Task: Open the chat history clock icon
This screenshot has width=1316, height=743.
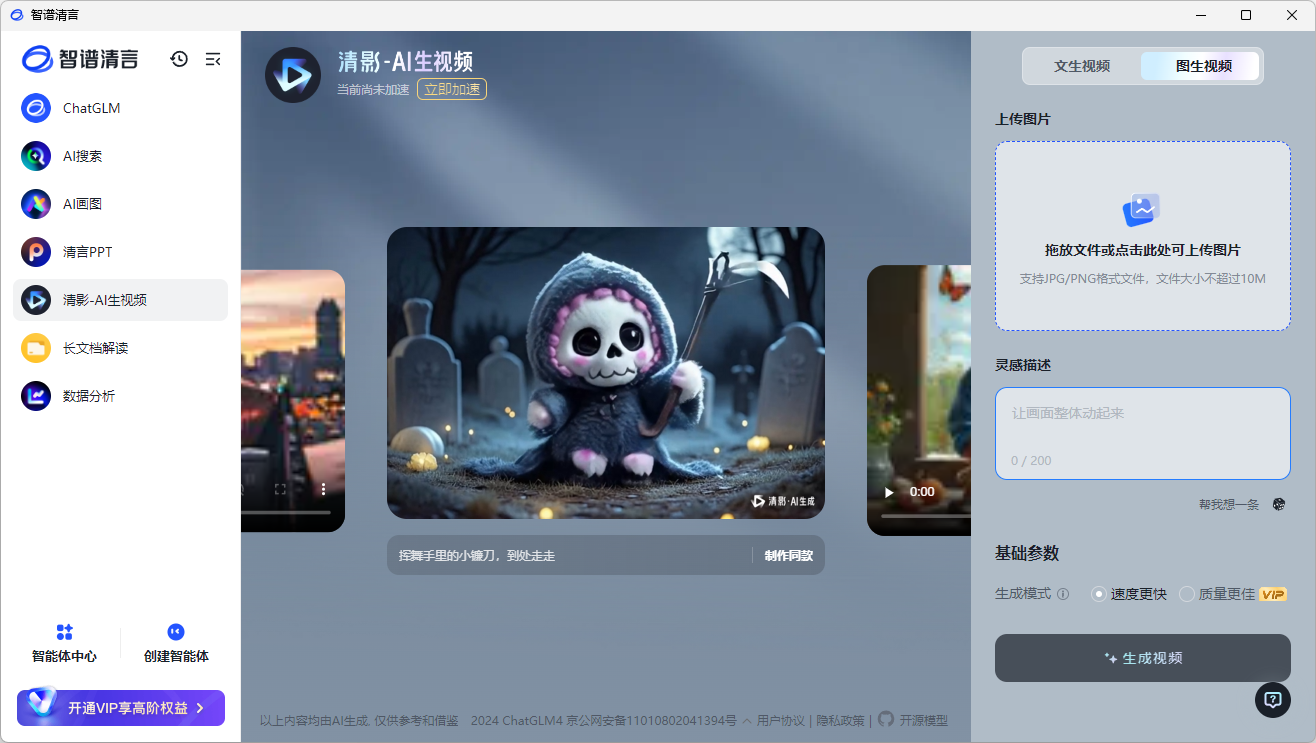Action: (x=179, y=59)
